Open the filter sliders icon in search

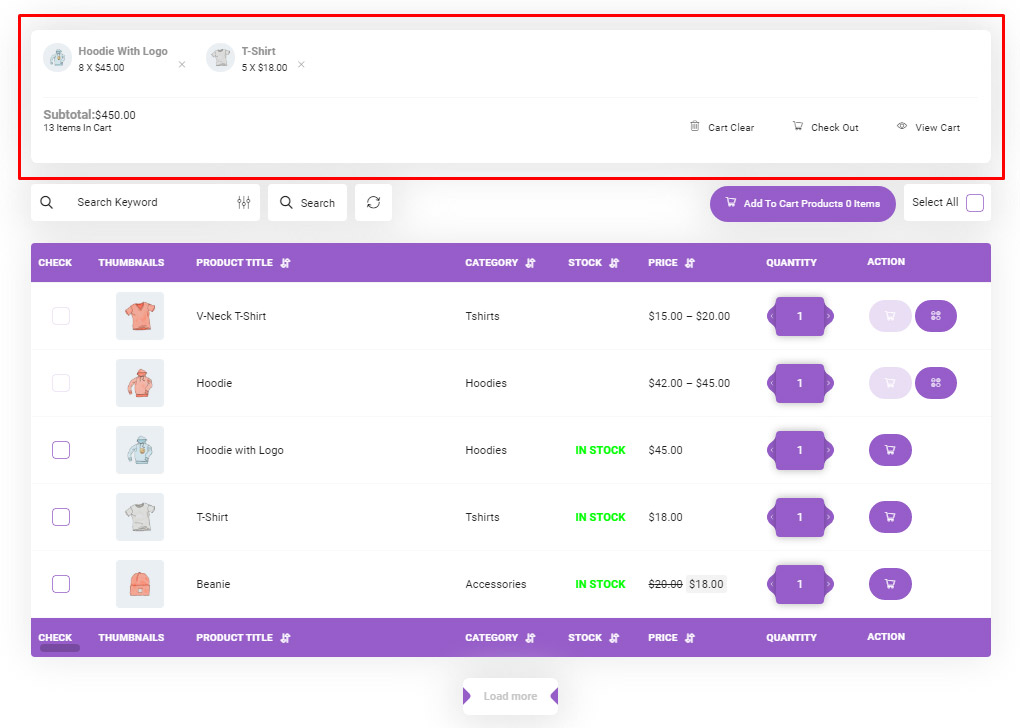pyautogui.click(x=244, y=202)
